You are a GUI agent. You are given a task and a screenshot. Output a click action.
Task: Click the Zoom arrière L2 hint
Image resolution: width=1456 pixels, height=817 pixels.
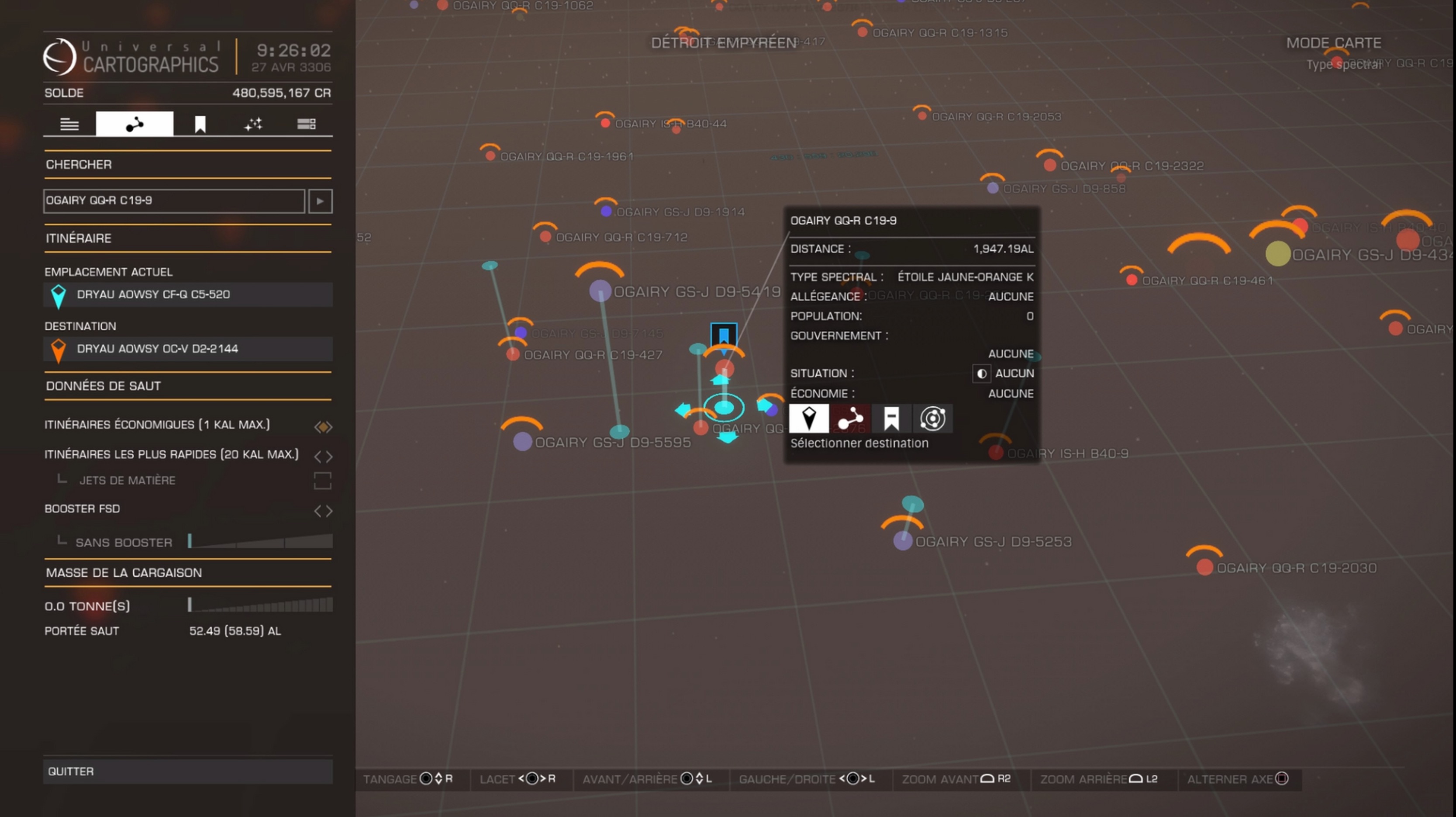(1099, 779)
